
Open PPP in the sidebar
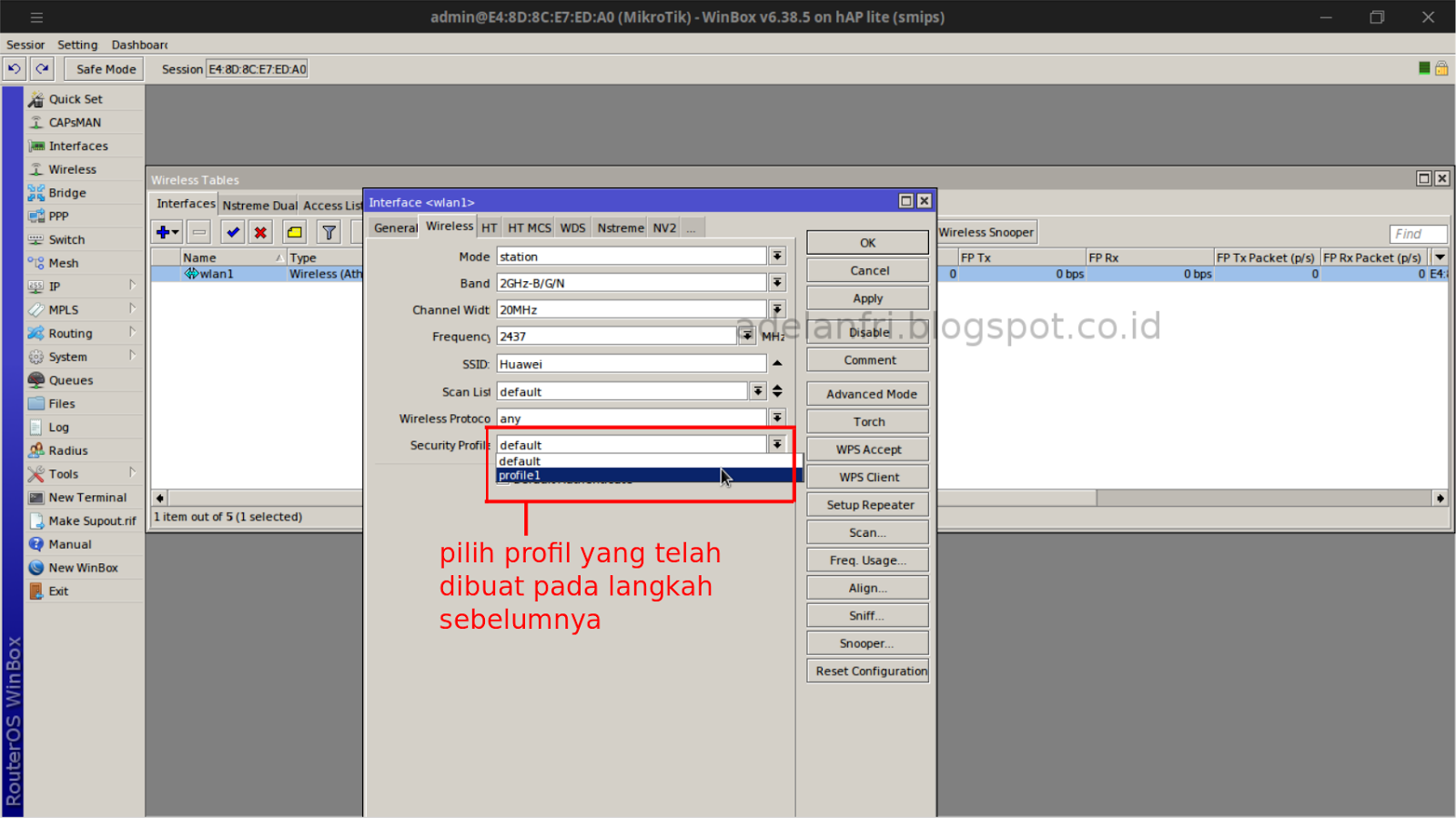tap(58, 217)
